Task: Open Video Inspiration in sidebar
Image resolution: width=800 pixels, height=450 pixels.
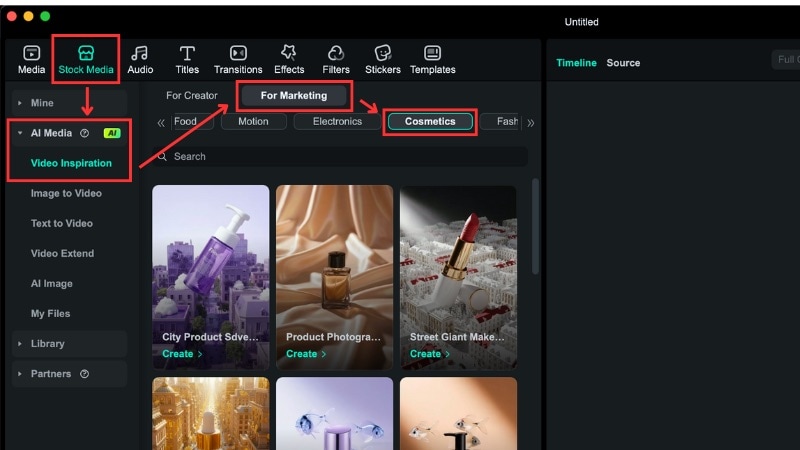Action: click(x=71, y=163)
